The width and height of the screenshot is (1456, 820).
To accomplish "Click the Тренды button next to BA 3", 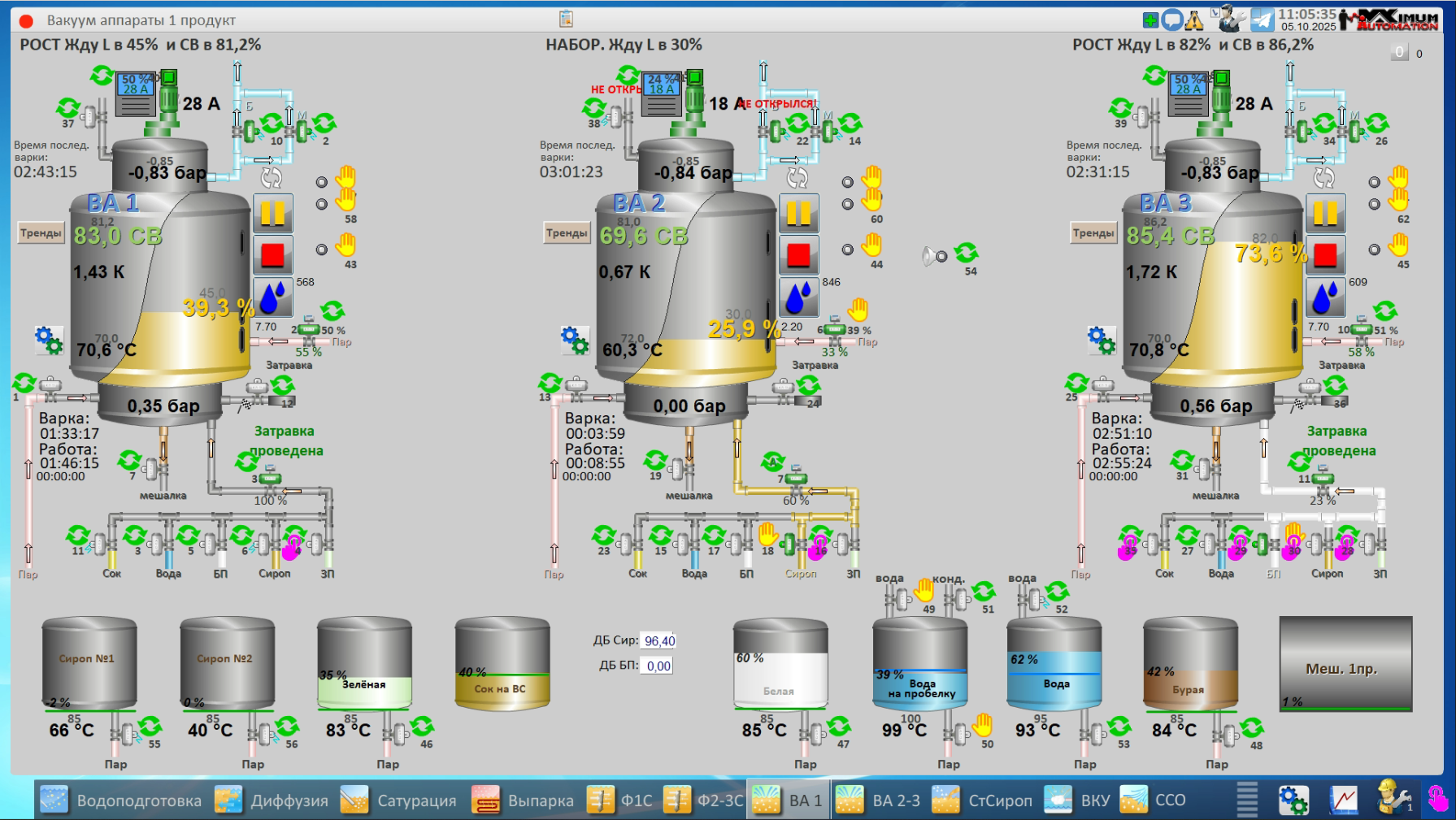I will (1093, 233).
